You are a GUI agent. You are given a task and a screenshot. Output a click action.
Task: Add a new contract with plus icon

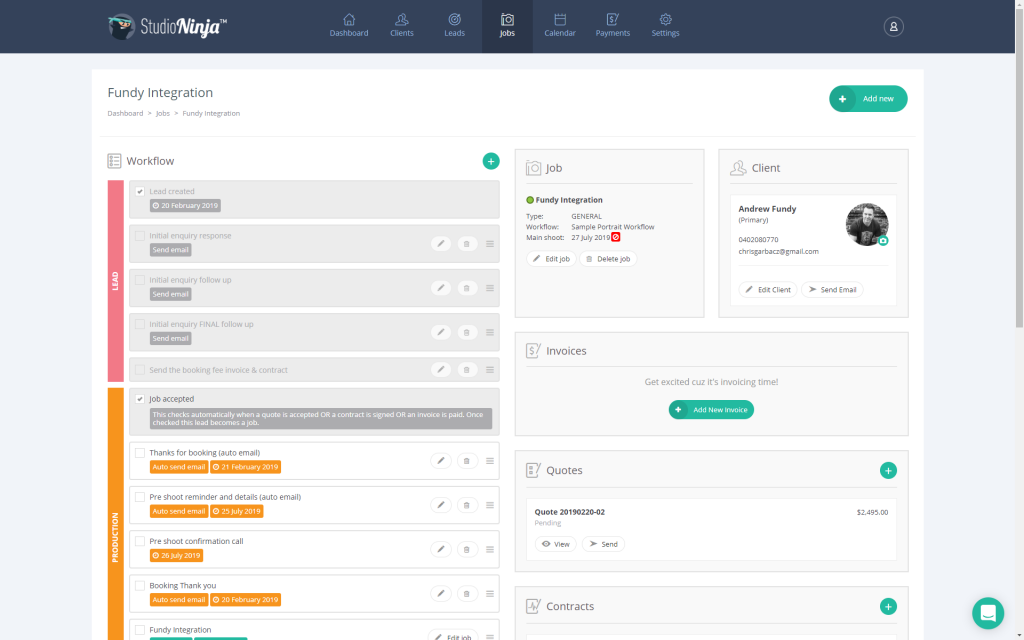[x=888, y=606]
